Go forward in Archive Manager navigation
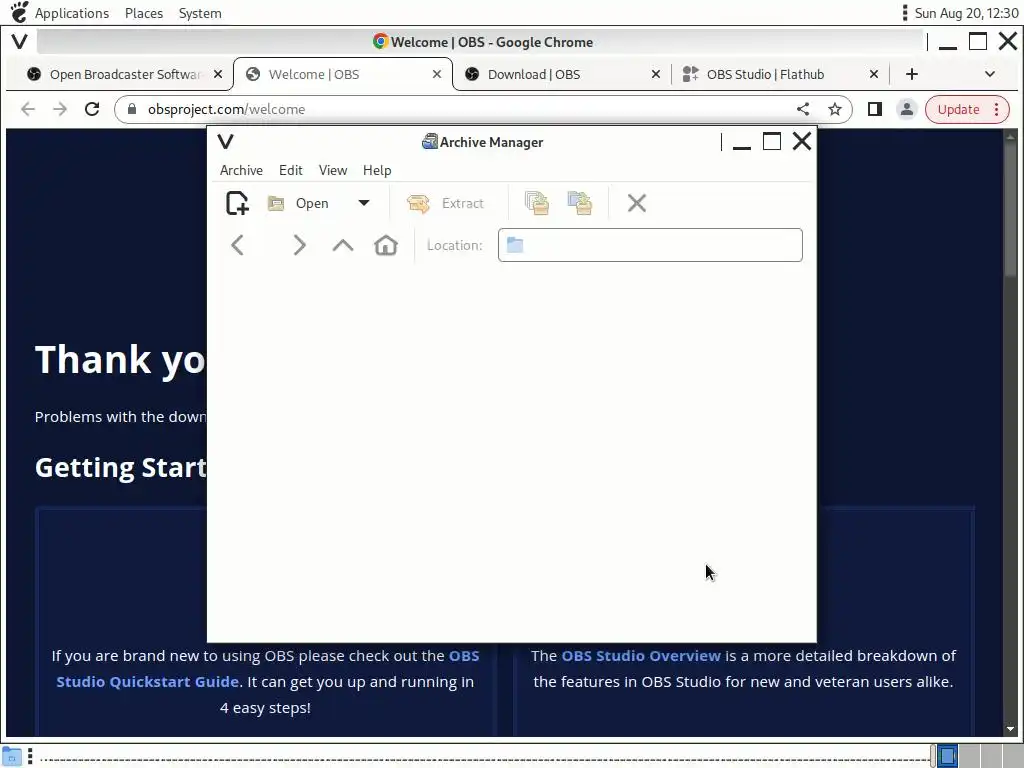 point(299,246)
